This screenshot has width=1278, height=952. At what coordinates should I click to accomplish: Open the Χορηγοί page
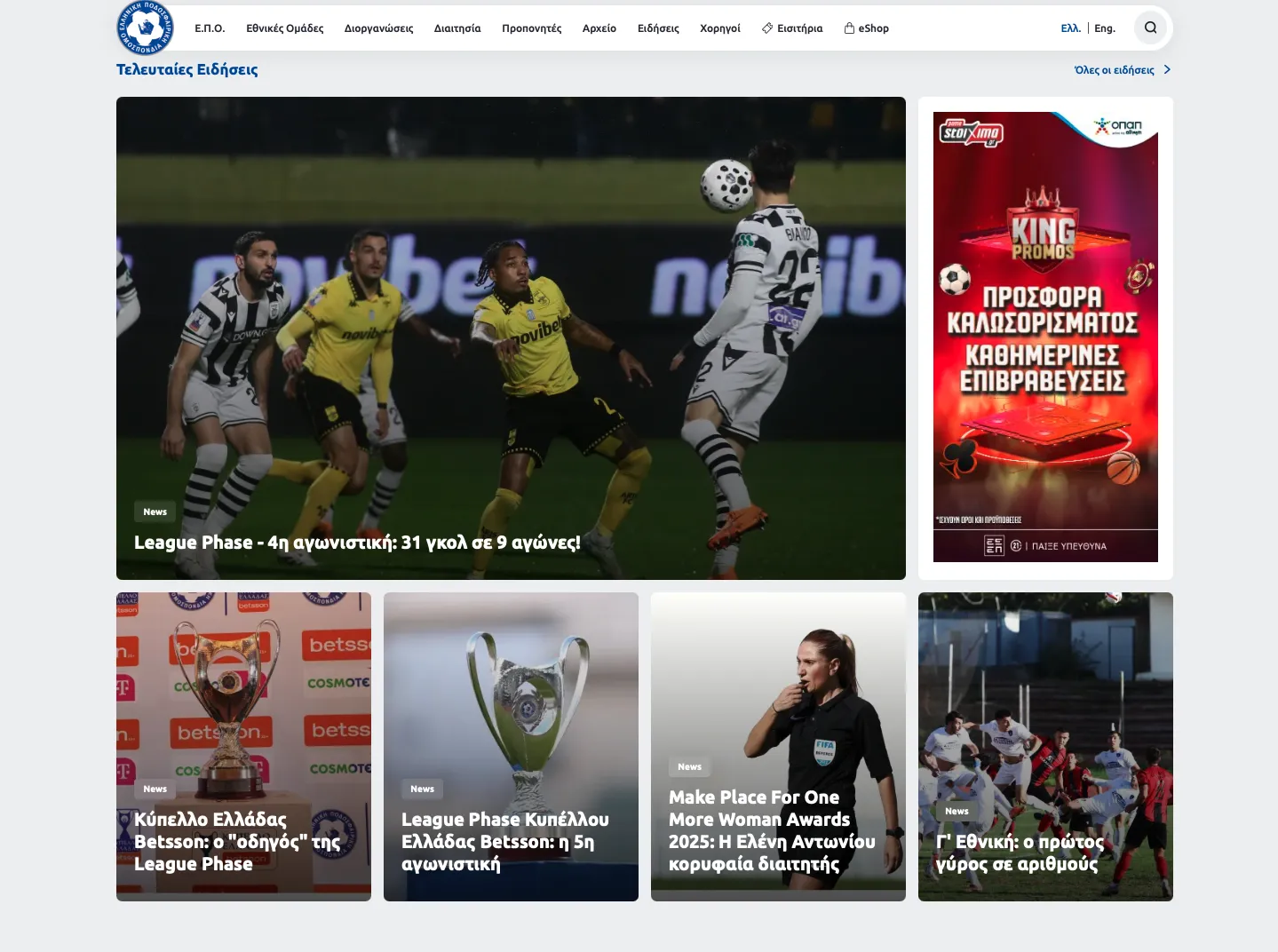719,28
